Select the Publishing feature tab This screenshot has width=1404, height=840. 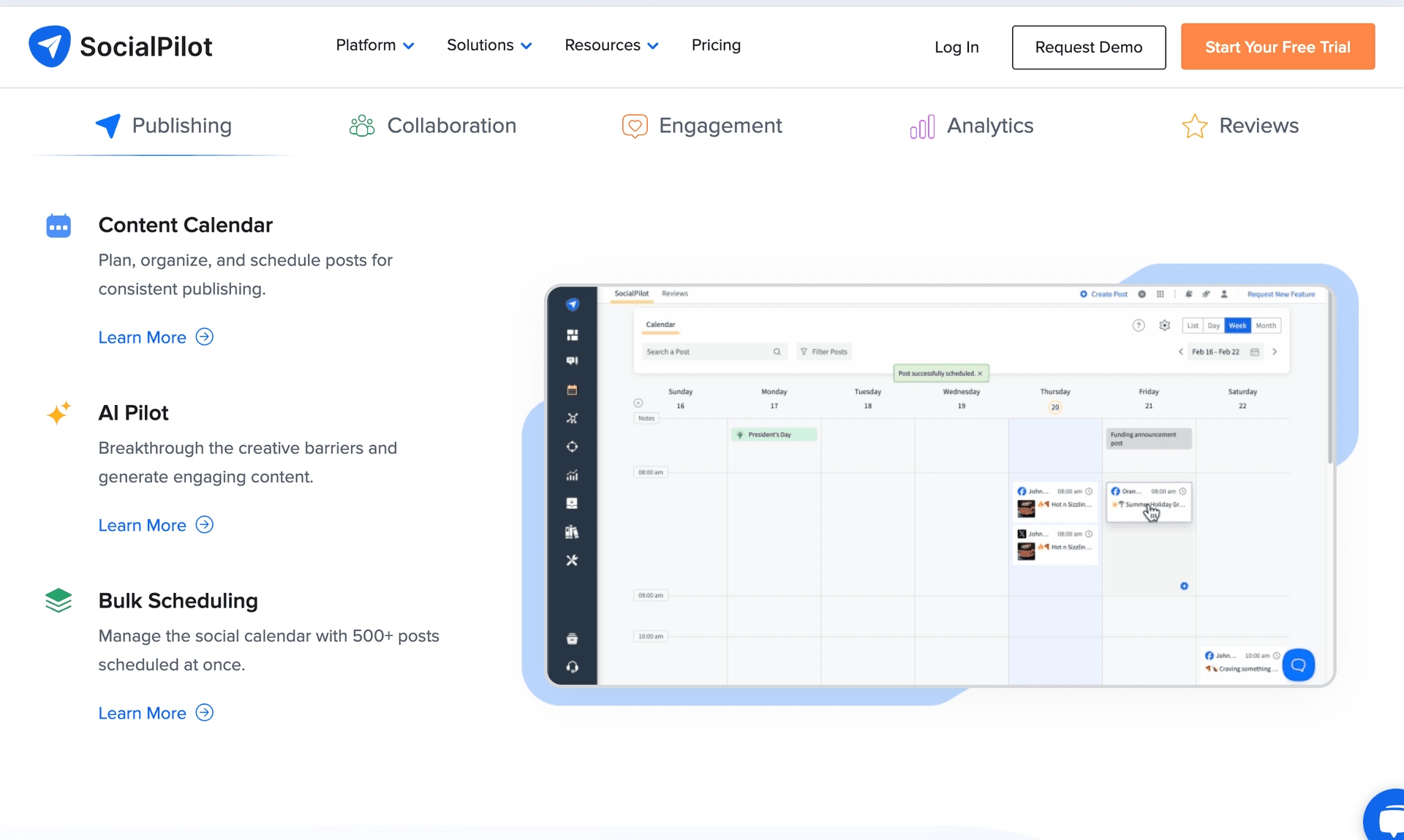coord(163,126)
